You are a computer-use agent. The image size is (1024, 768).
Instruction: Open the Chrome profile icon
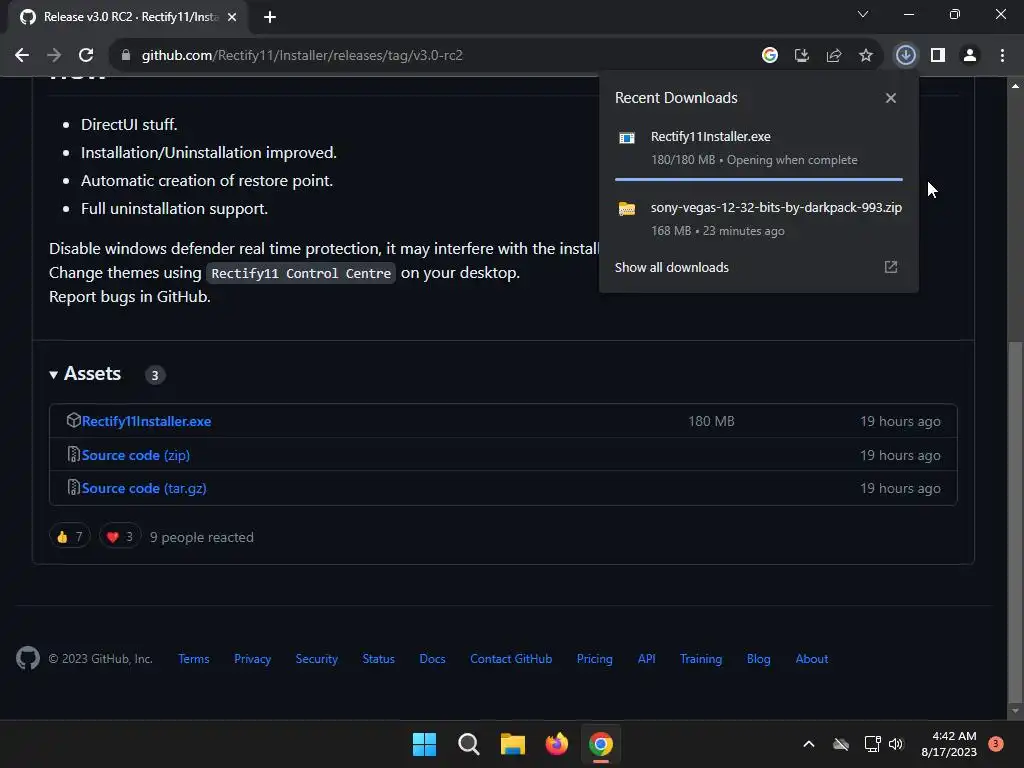coord(970,56)
